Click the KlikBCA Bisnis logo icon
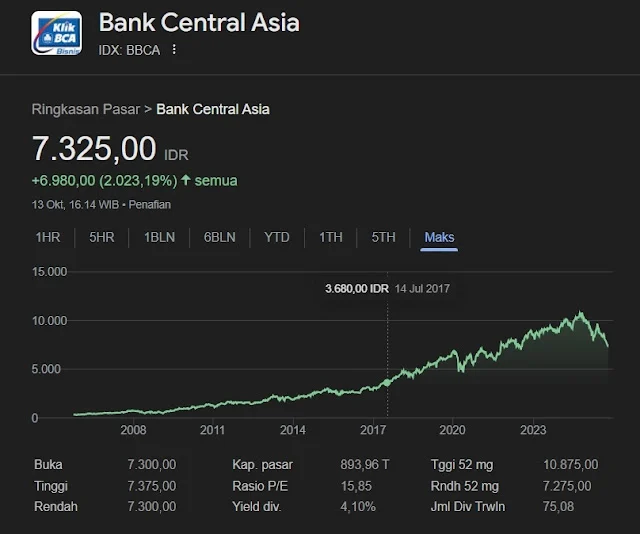Image resolution: width=640 pixels, height=534 pixels. (x=57, y=36)
